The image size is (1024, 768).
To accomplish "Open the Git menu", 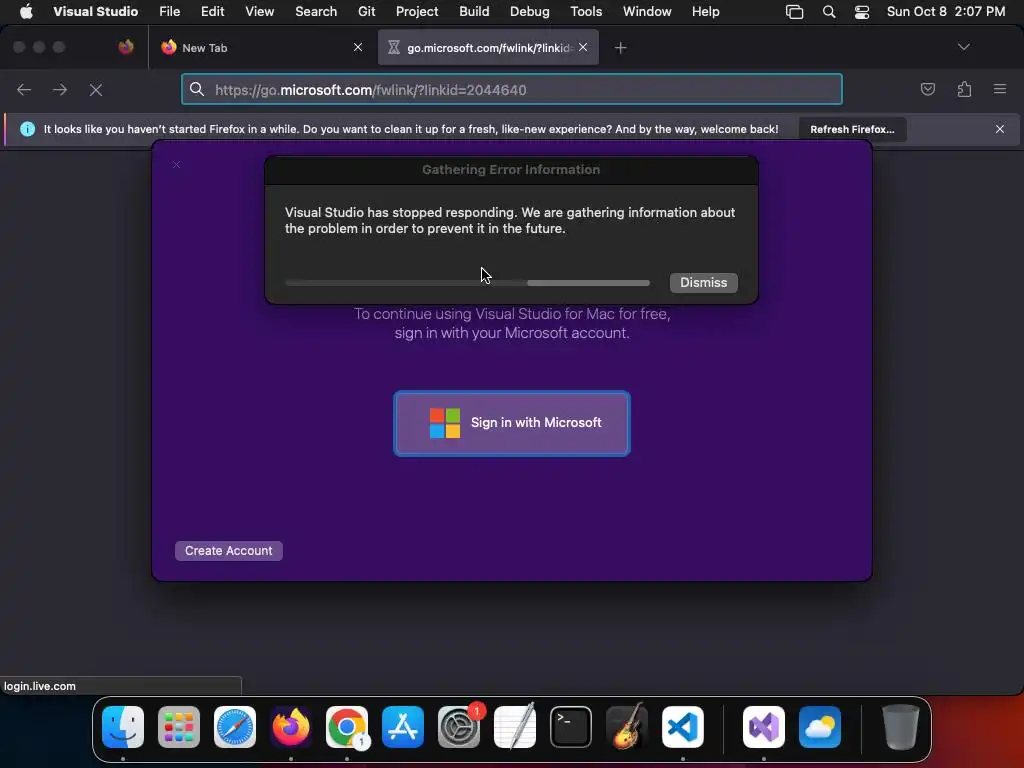I will [x=366, y=12].
